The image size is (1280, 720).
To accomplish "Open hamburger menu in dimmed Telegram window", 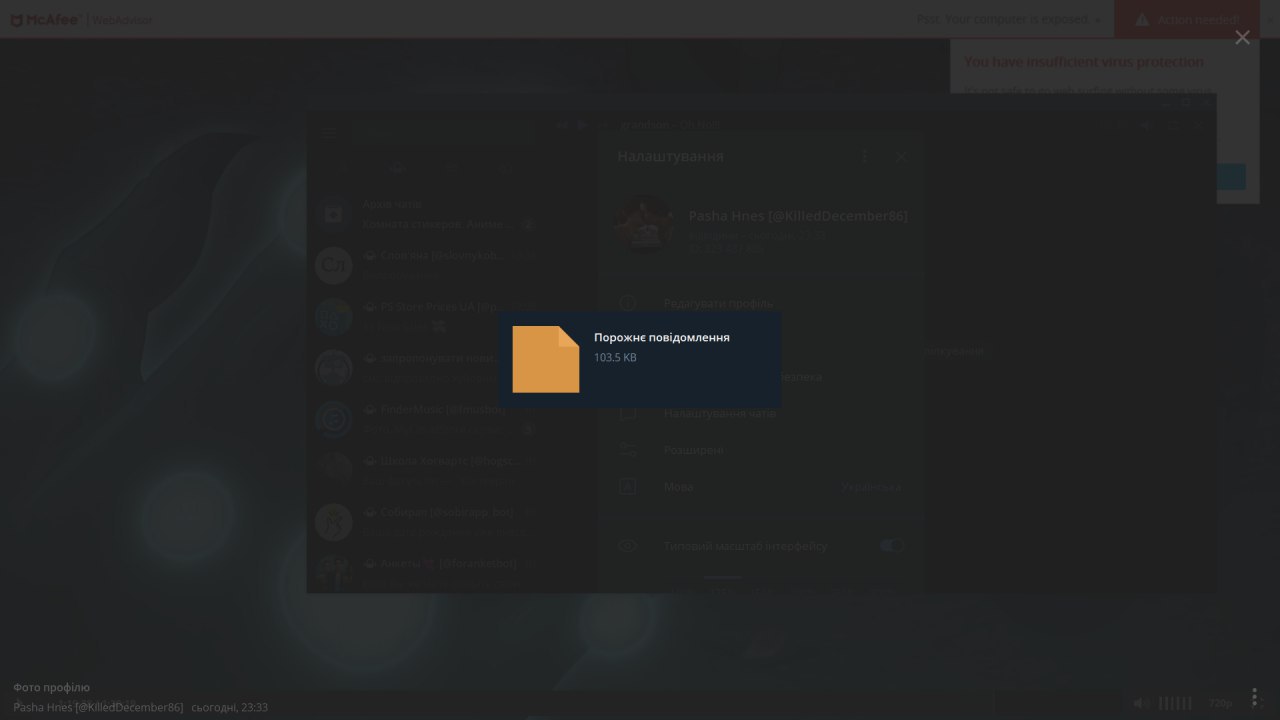I will pyautogui.click(x=331, y=135).
